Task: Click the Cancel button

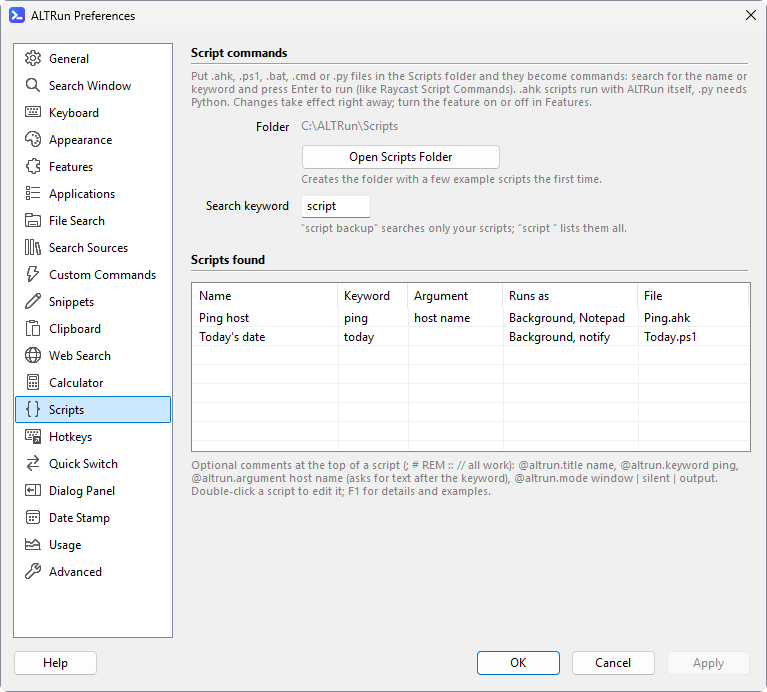Action: [x=613, y=663]
